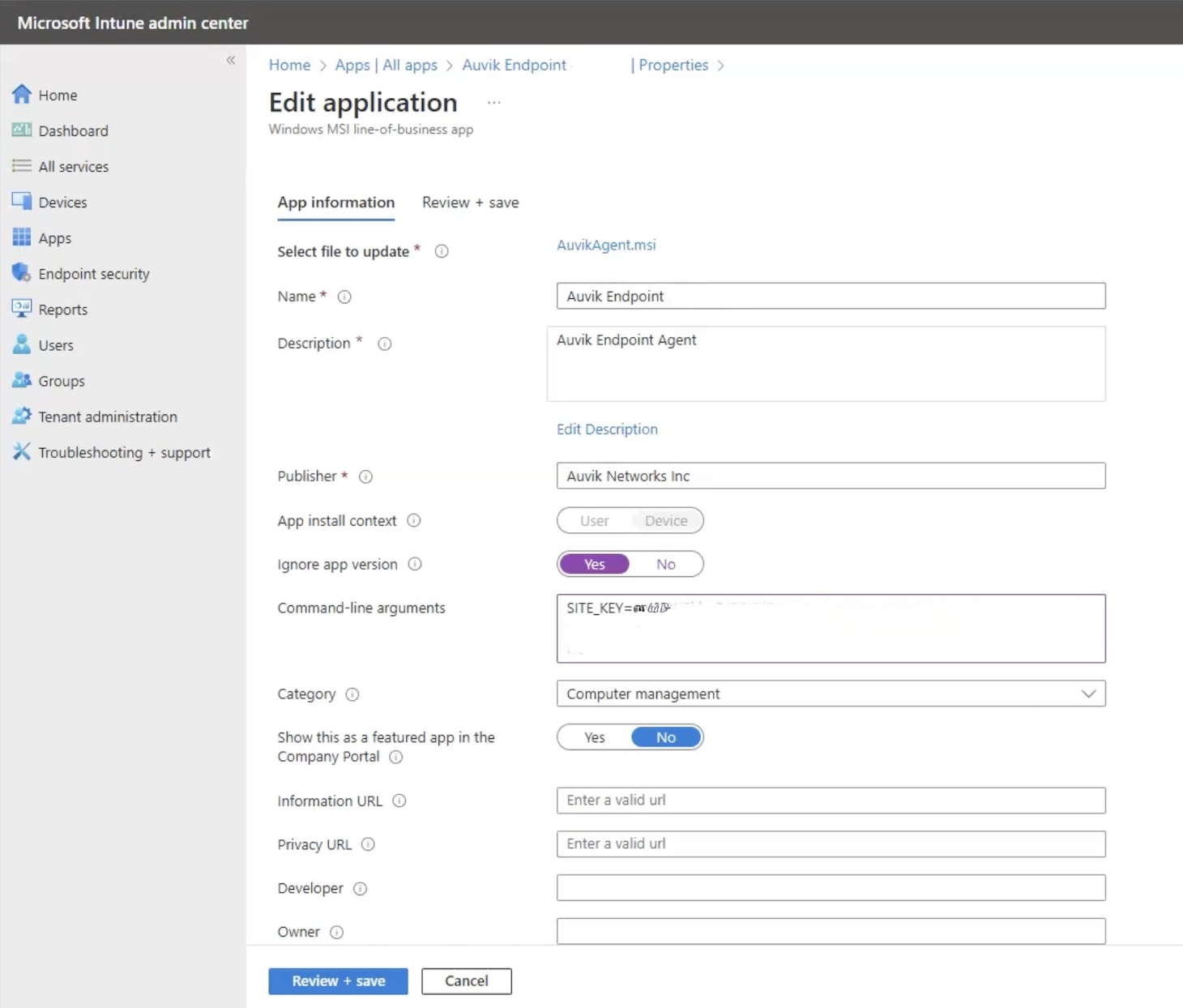
Task: Open the AuvikAgent.msi file link
Action: 606,245
